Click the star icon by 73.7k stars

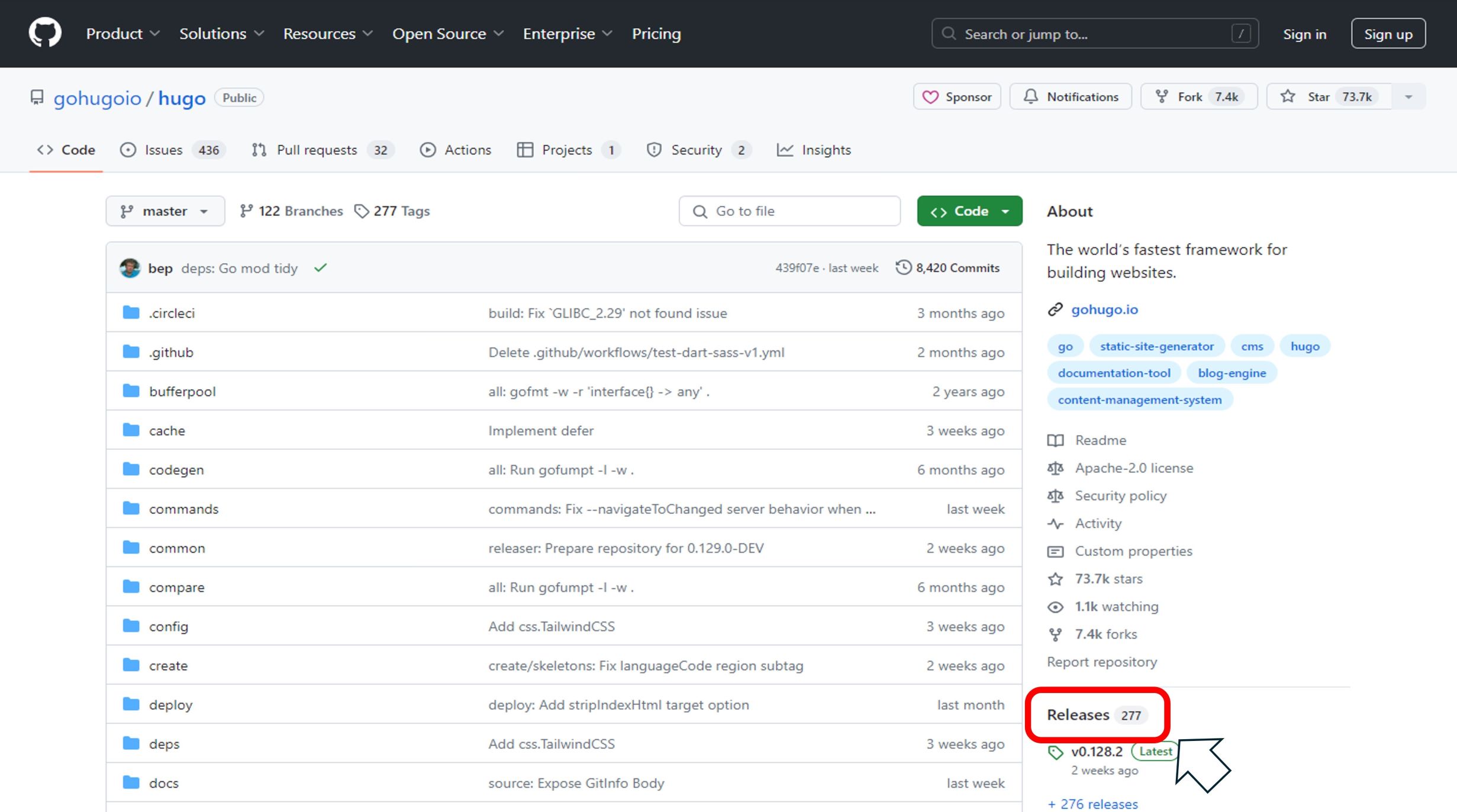[x=1055, y=579]
